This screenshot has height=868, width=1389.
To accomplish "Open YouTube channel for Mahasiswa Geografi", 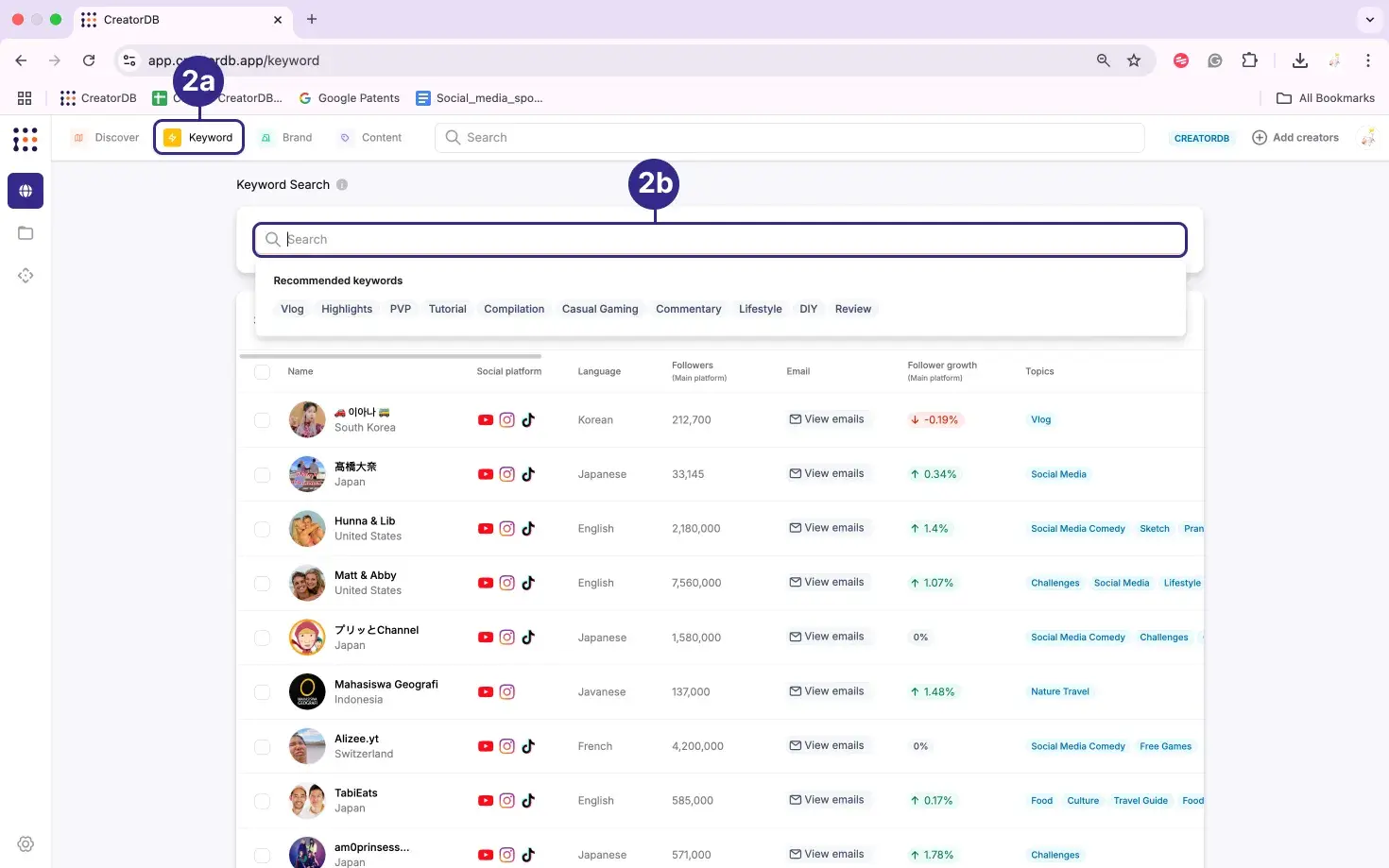I will 486,692.
